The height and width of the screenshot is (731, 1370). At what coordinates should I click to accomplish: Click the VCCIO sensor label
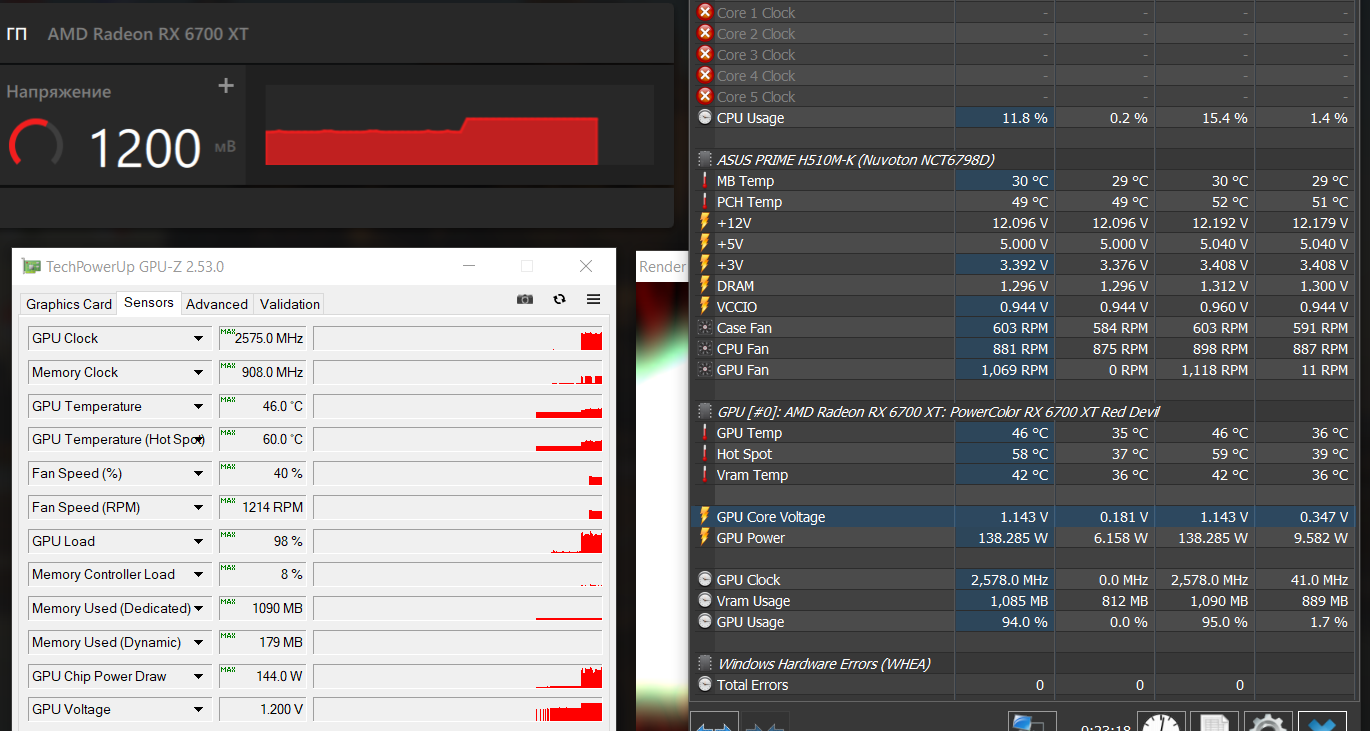(737, 307)
